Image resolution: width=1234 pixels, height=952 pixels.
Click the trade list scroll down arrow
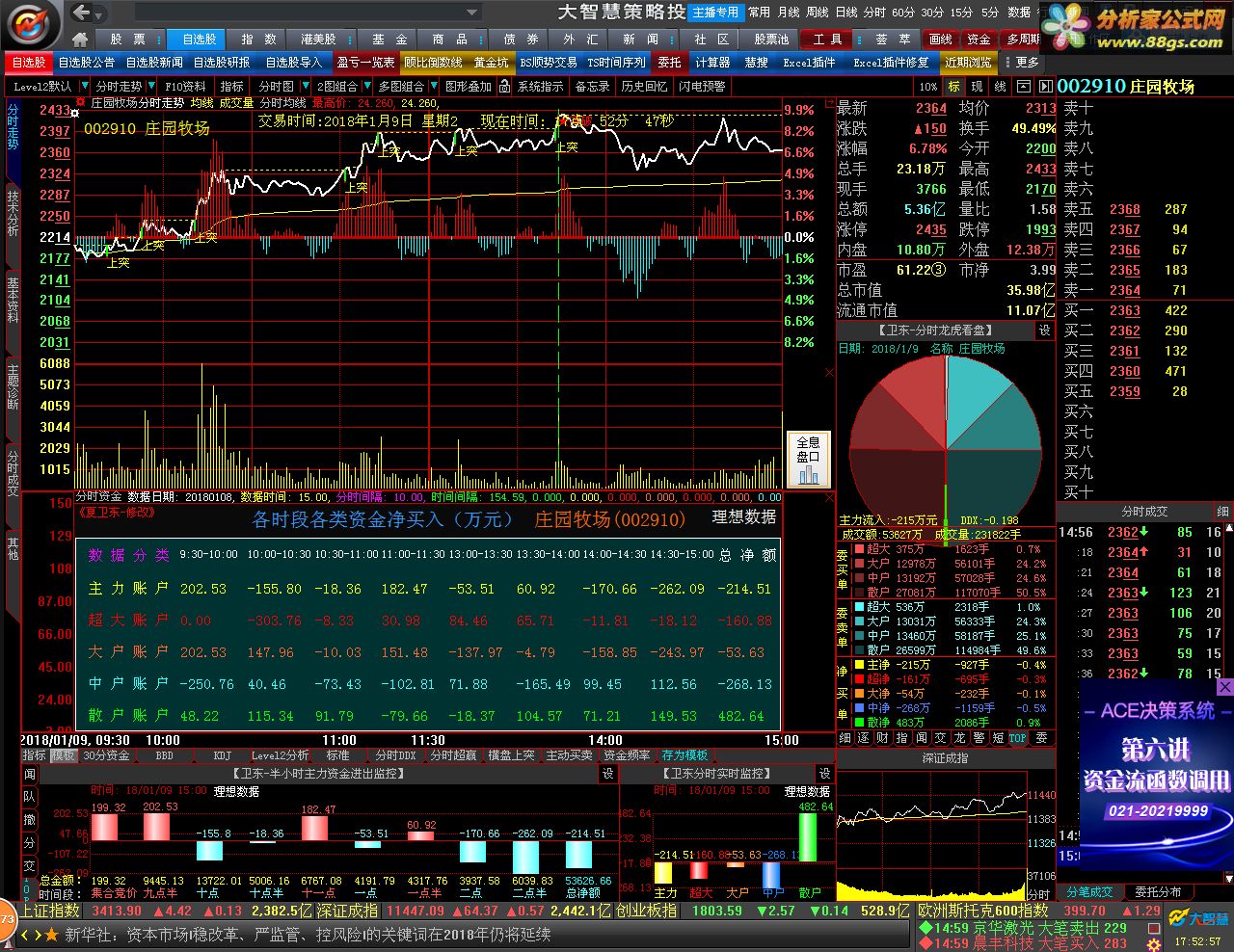[x=1228, y=879]
